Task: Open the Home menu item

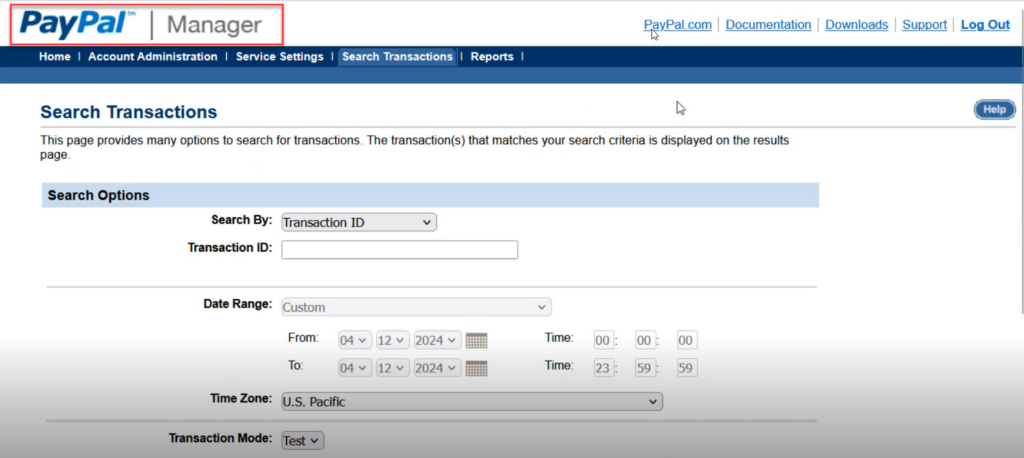Action: 55,57
